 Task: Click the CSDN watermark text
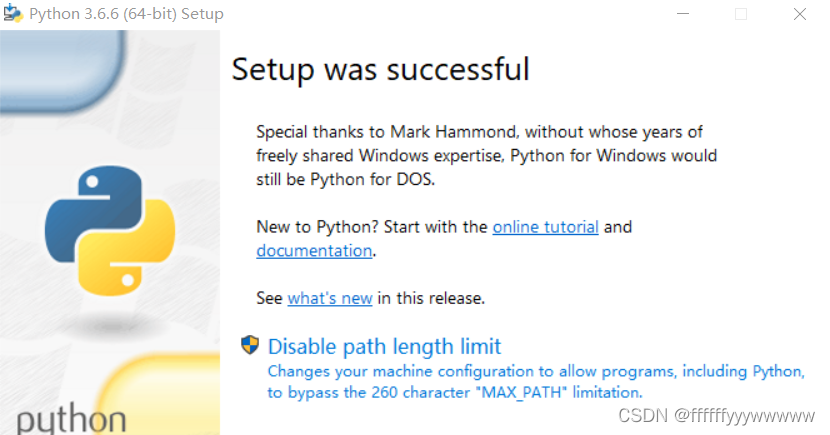pyautogui.click(x=716, y=416)
